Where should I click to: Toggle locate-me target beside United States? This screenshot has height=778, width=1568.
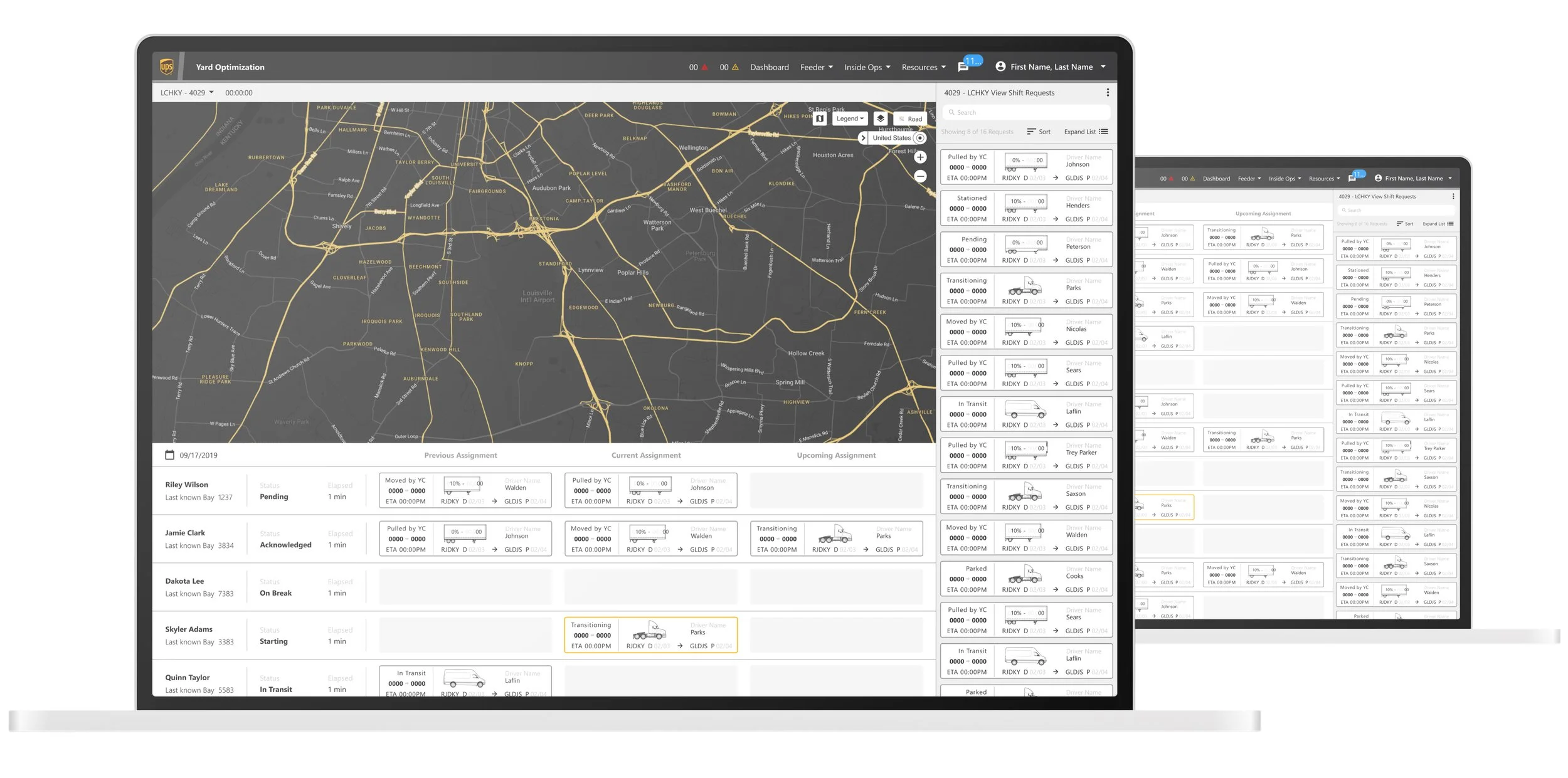[x=920, y=138]
